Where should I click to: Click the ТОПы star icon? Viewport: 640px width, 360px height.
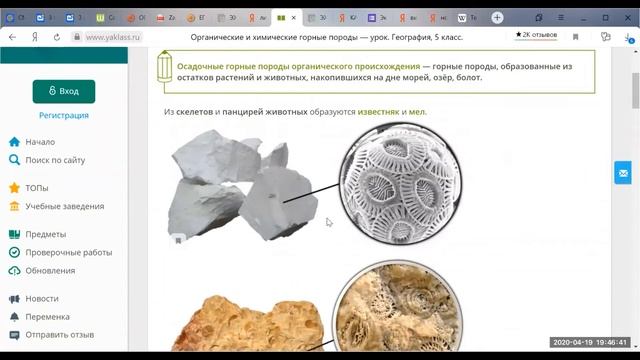pyautogui.click(x=14, y=188)
